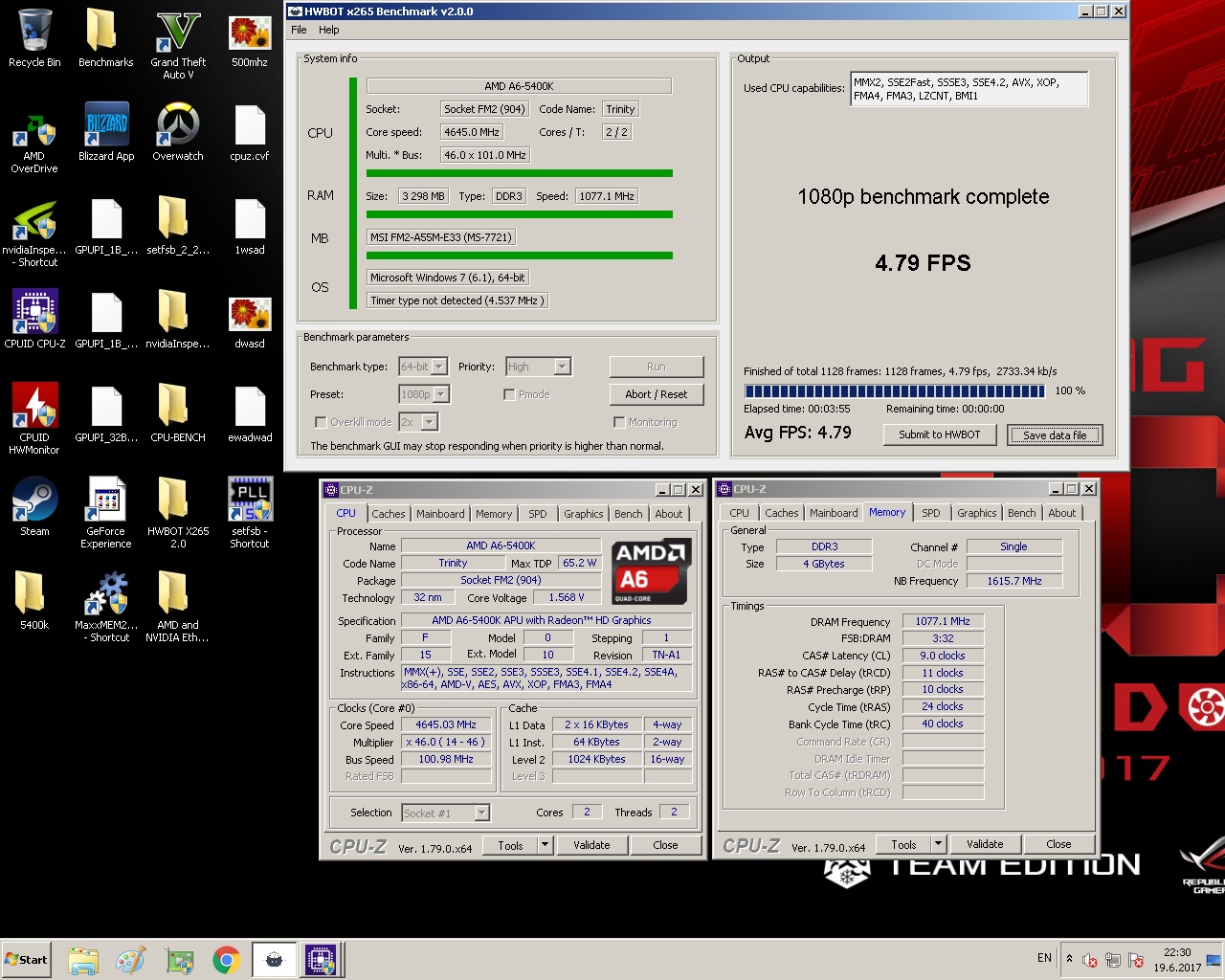Click Tools button in left CPU-Z
The image size is (1225, 980).
click(511, 845)
